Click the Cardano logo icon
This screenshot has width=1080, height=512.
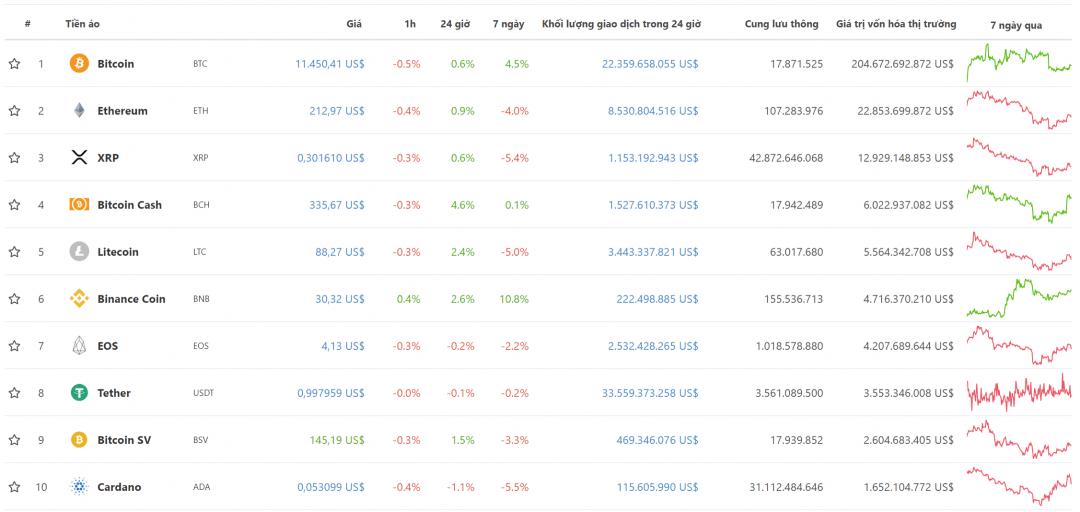click(x=79, y=487)
